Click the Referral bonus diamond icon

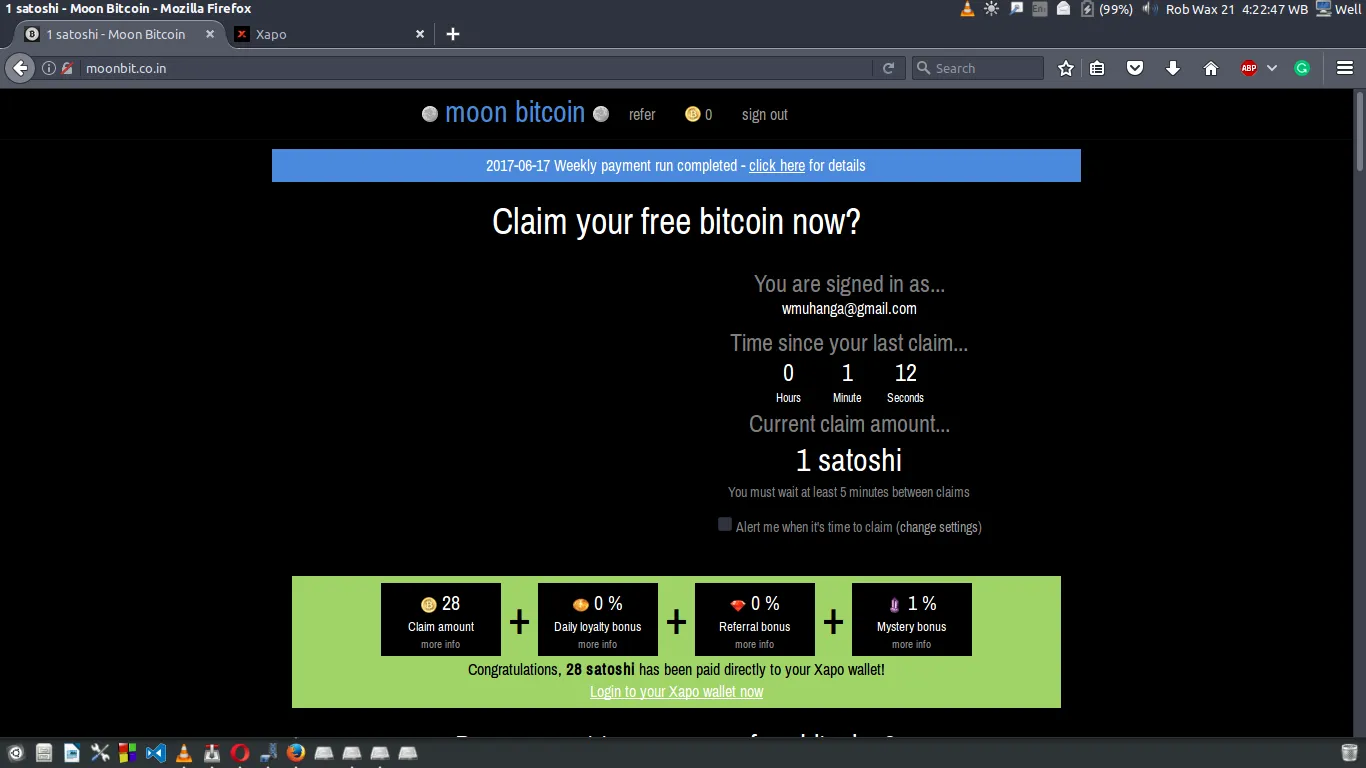[x=738, y=604]
